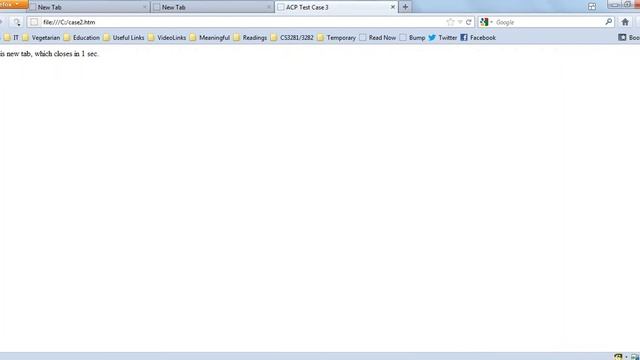The image size is (640, 360).
Task: Reload the page with the refresh icon
Action: (469, 22)
